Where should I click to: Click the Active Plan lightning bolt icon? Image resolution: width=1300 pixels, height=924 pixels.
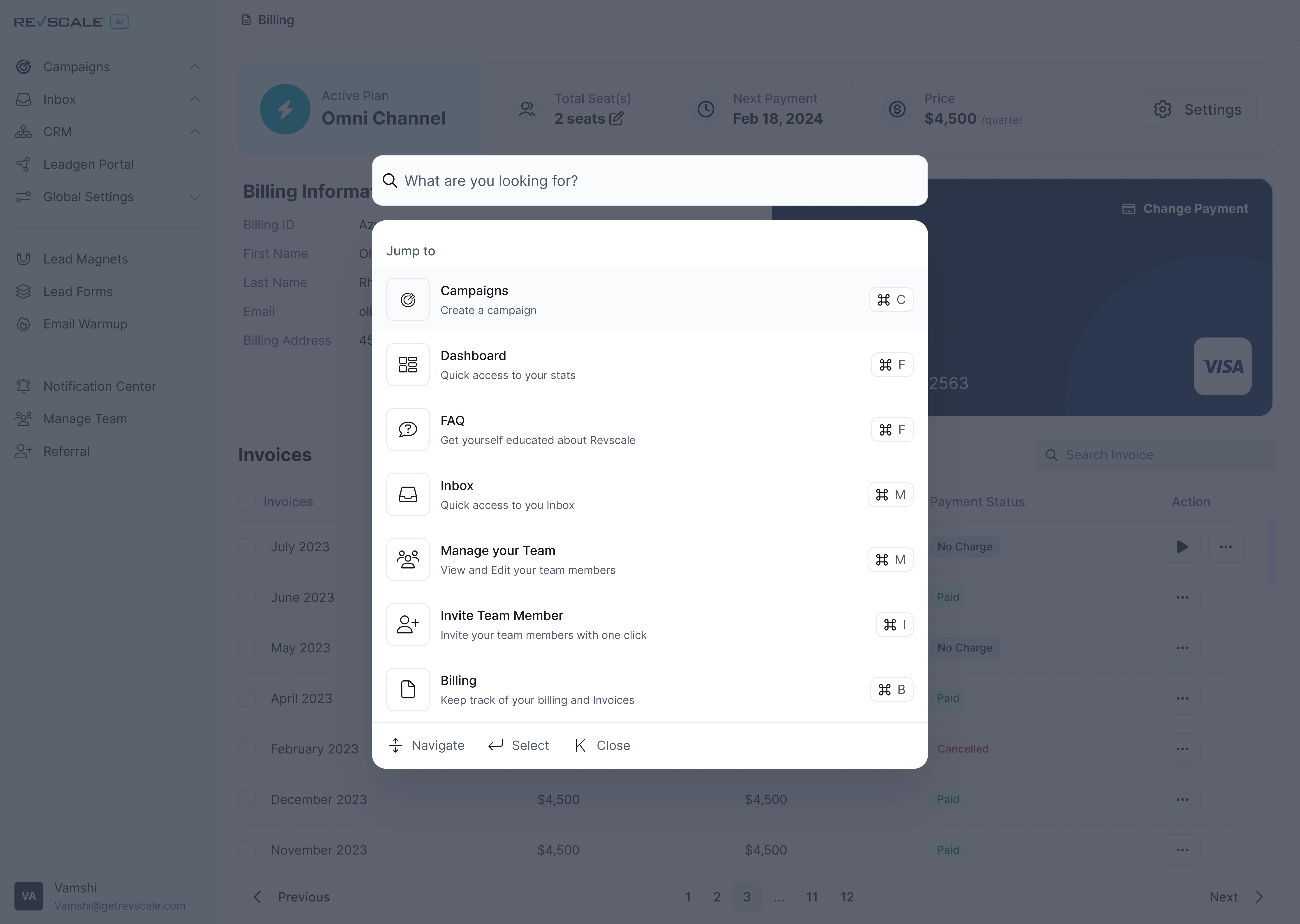(x=285, y=109)
